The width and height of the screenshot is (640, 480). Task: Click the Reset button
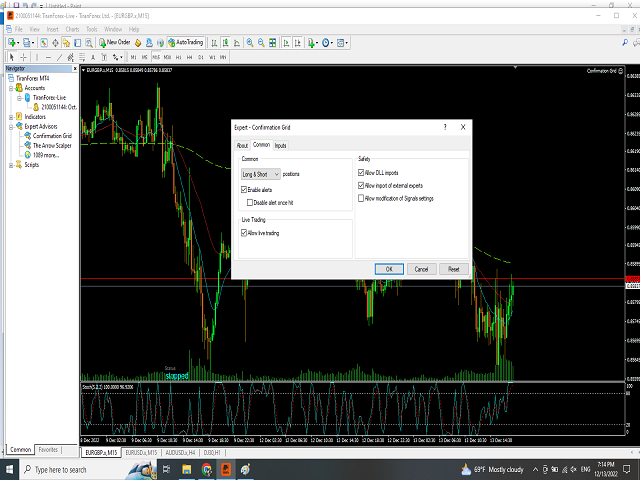[x=453, y=269]
